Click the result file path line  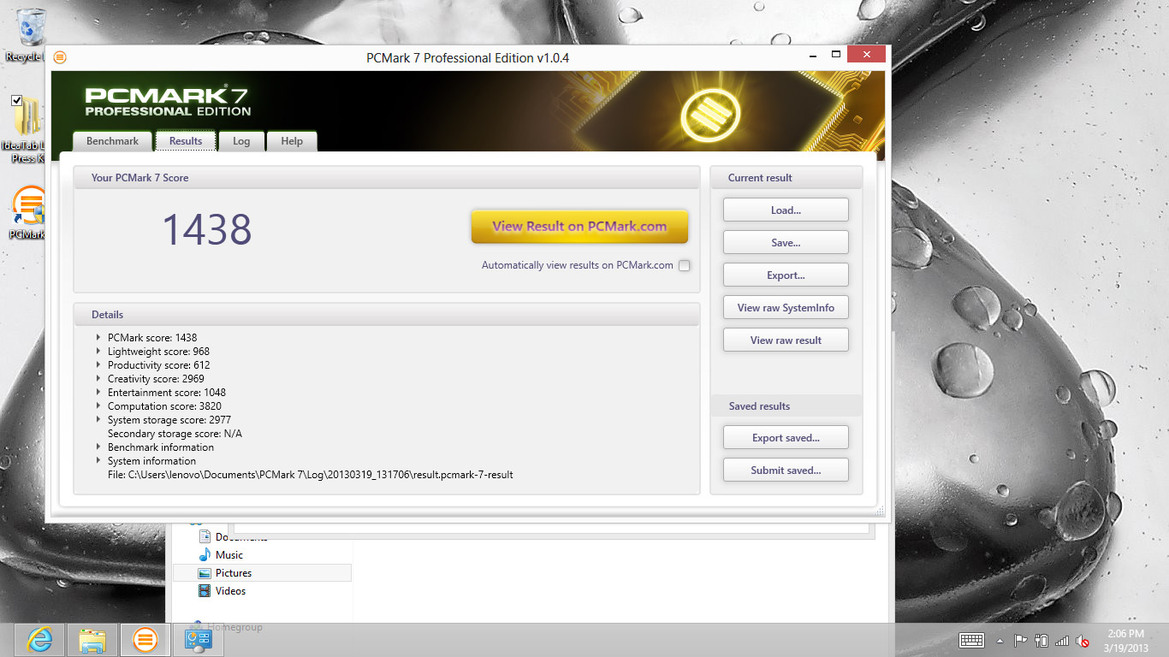click(x=310, y=474)
